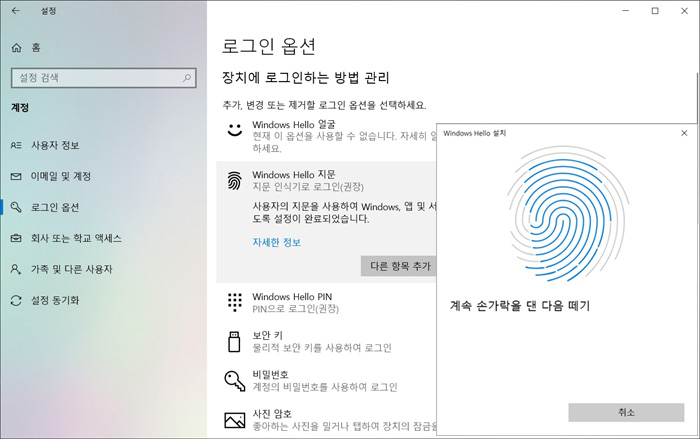Select 이메일 및 계정 in the sidebar
This screenshot has width=700, height=439.
104,176
